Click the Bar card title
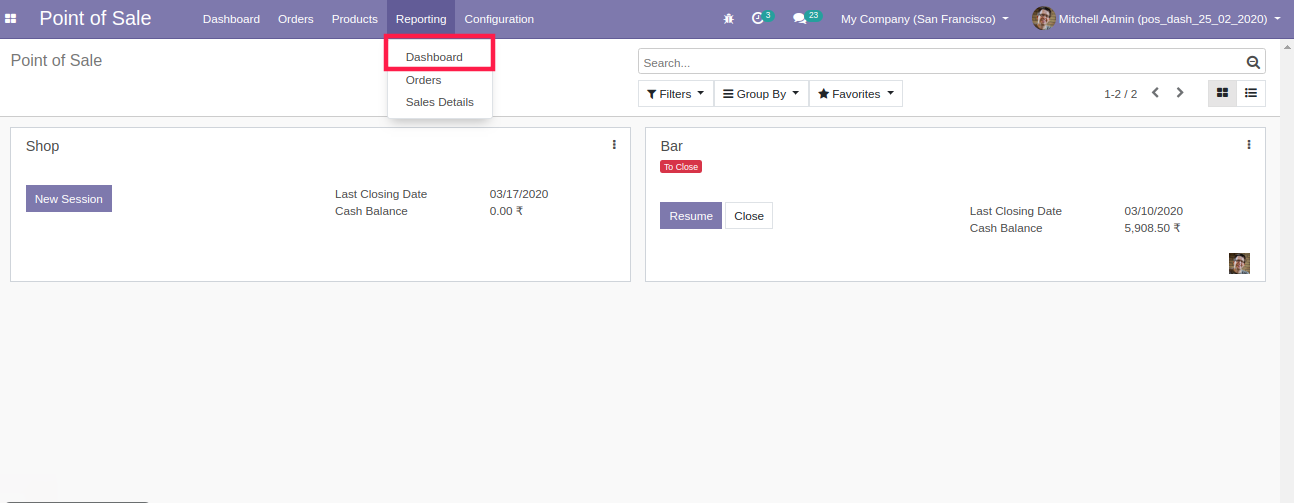 click(x=672, y=146)
